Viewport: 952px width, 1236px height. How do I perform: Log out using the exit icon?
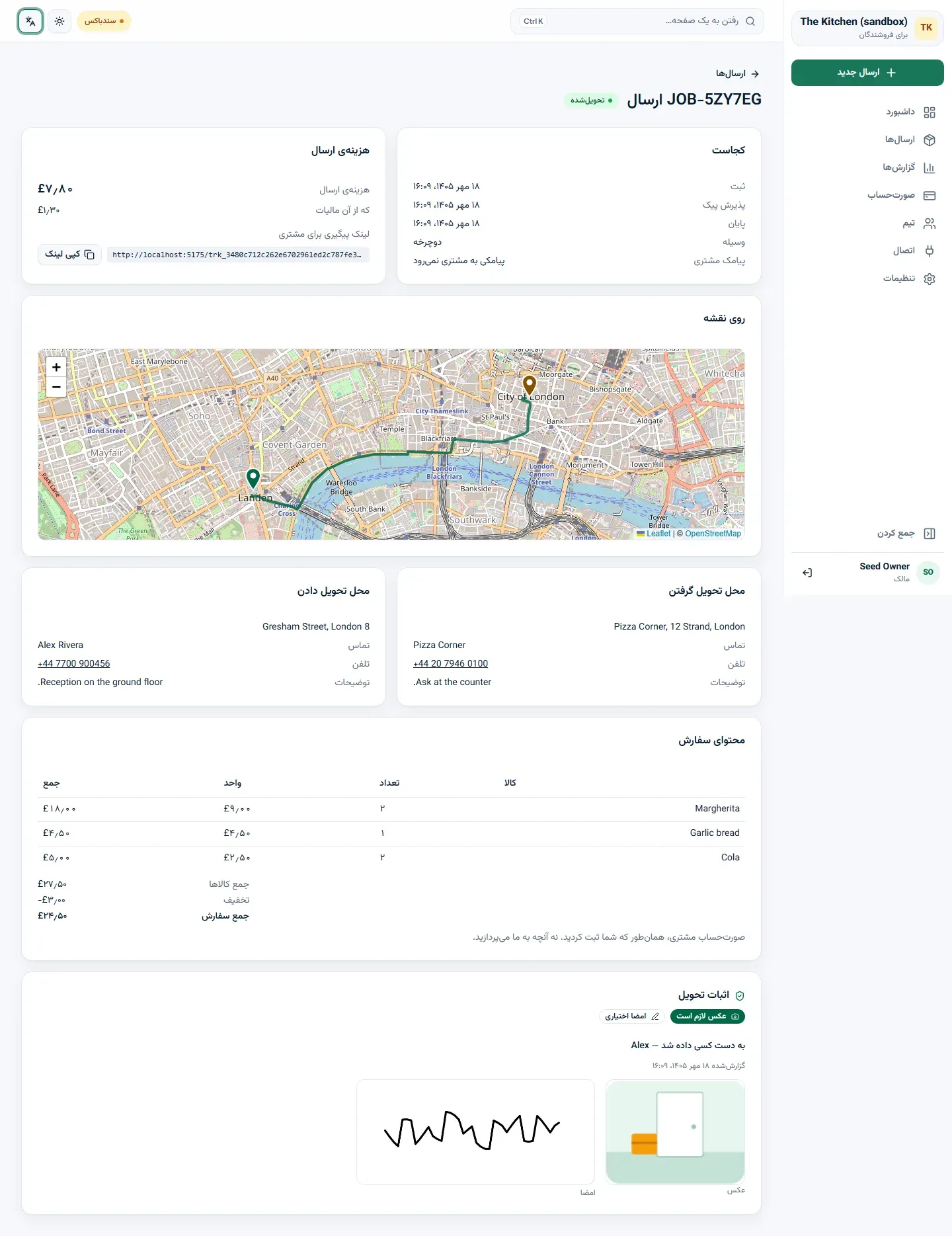[x=807, y=573]
